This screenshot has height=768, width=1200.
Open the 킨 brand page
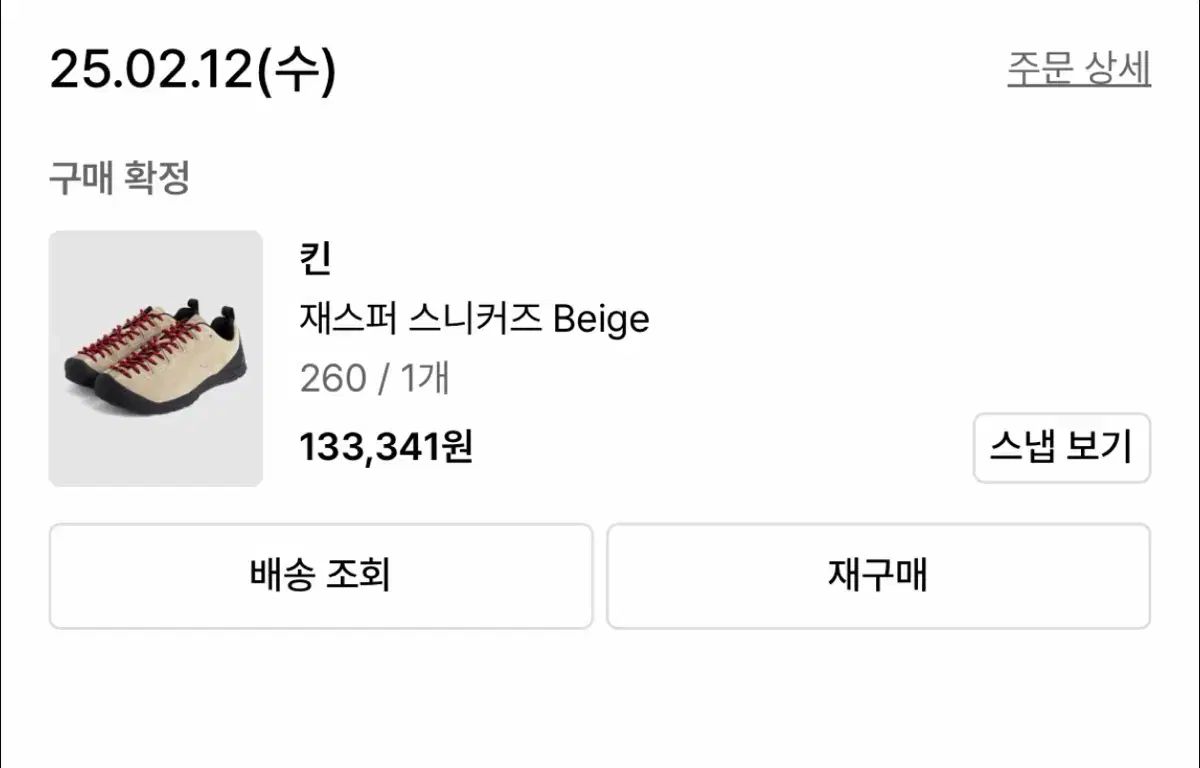point(315,260)
